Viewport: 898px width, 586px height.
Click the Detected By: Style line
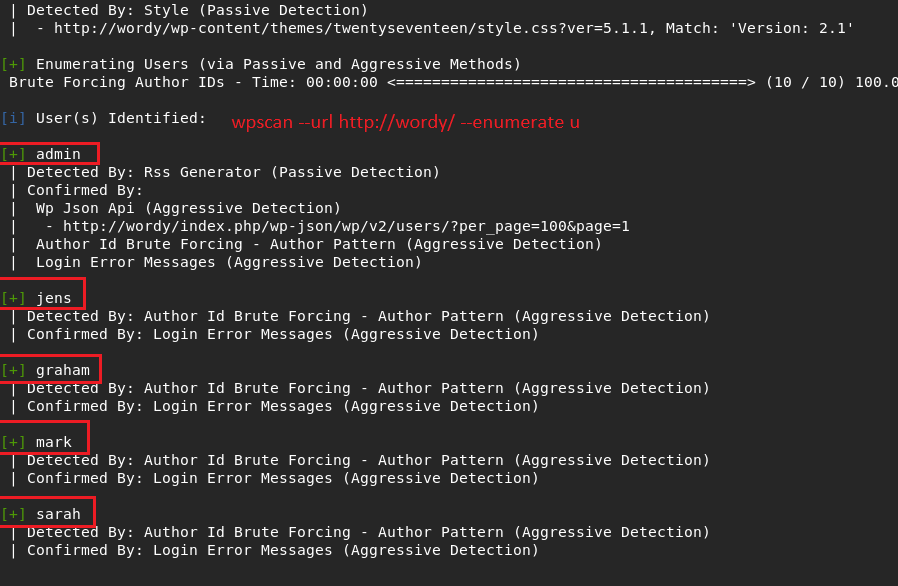pos(197,10)
